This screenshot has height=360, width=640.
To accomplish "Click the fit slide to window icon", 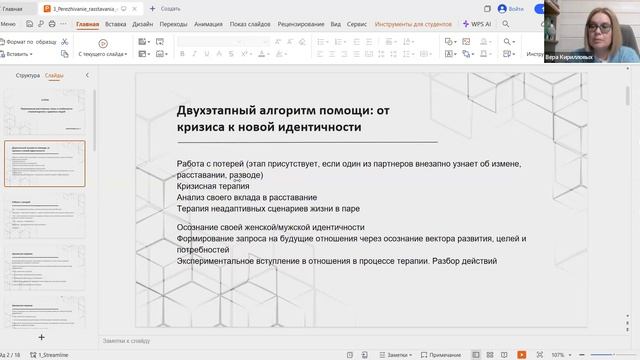I will tap(540, 355).
